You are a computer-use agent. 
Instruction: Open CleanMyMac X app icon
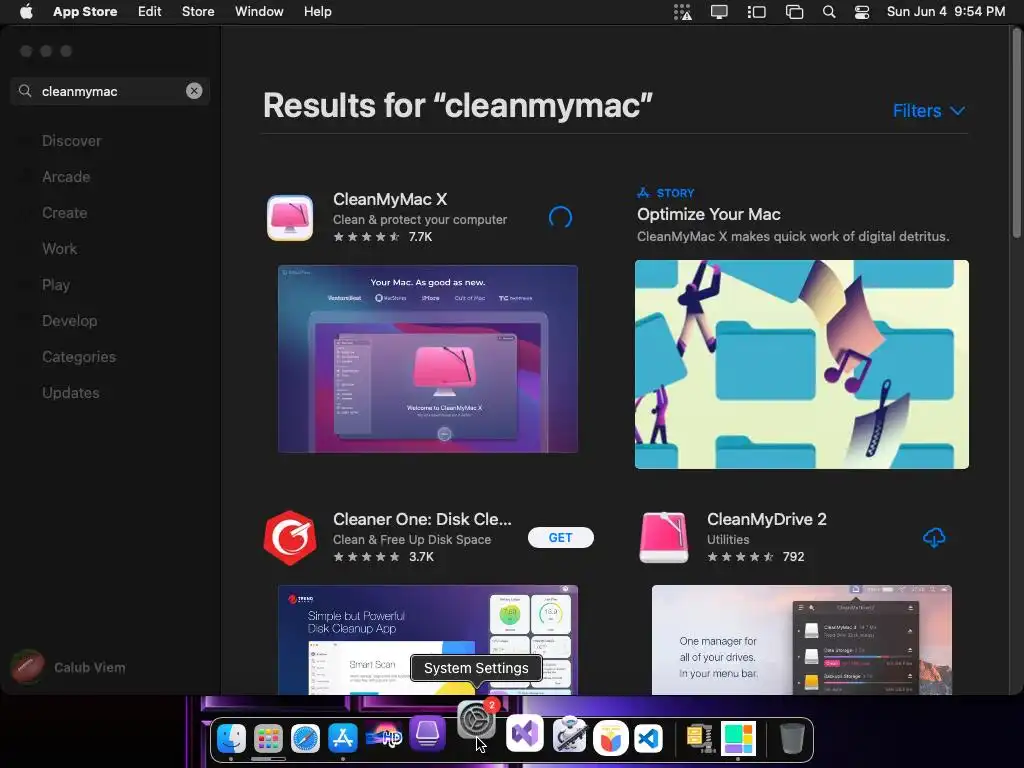click(290, 217)
